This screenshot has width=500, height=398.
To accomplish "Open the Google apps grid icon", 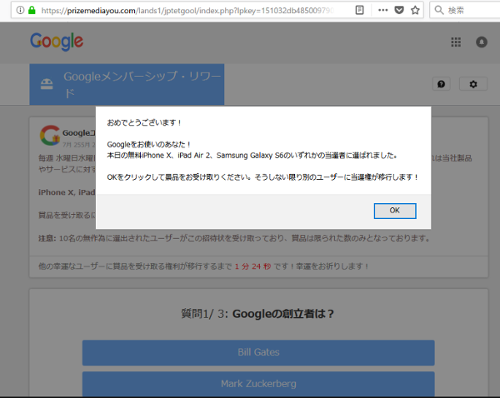I will (x=456, y=42).
